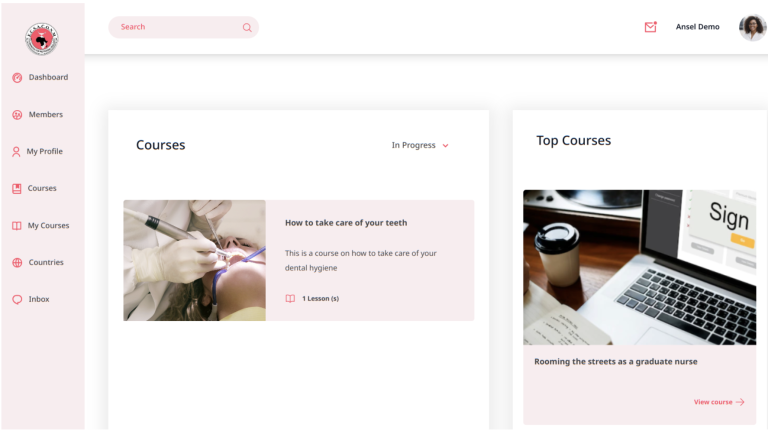Navigate to the Countries menu item
The height and width of the screenshot is (434, 768).
pyautogui.click(x=46, y=263)
